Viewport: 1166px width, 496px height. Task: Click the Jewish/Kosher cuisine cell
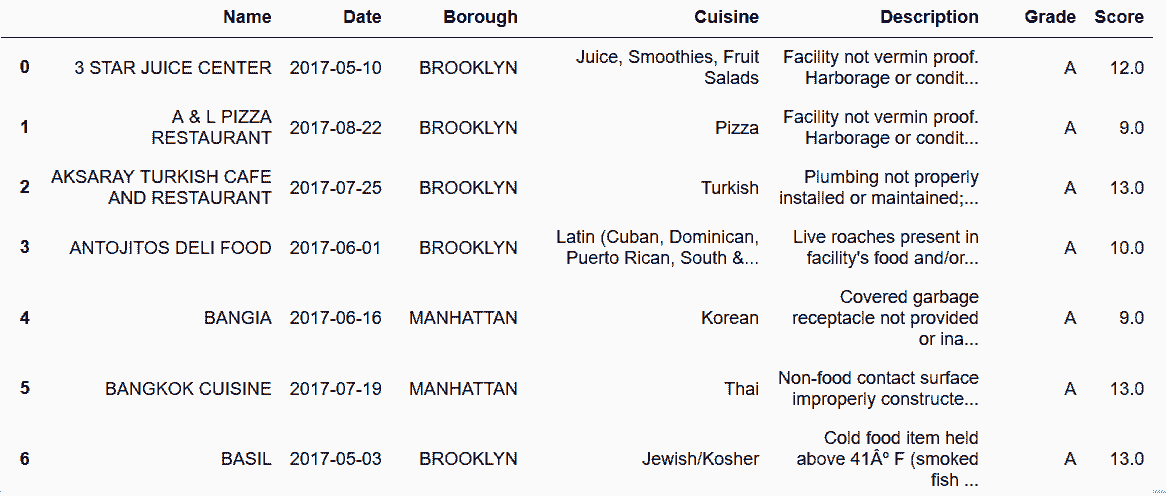click(700, 459)
